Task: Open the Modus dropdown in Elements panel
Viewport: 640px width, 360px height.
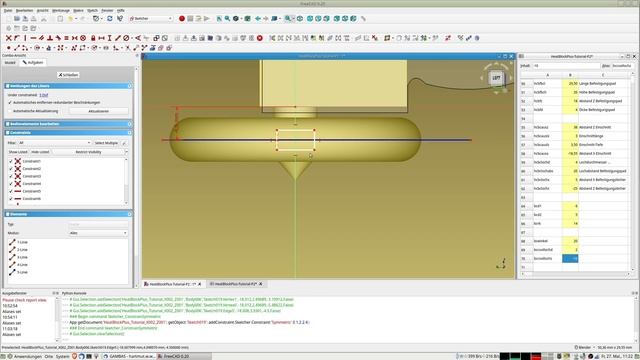Action: (98, 233)
